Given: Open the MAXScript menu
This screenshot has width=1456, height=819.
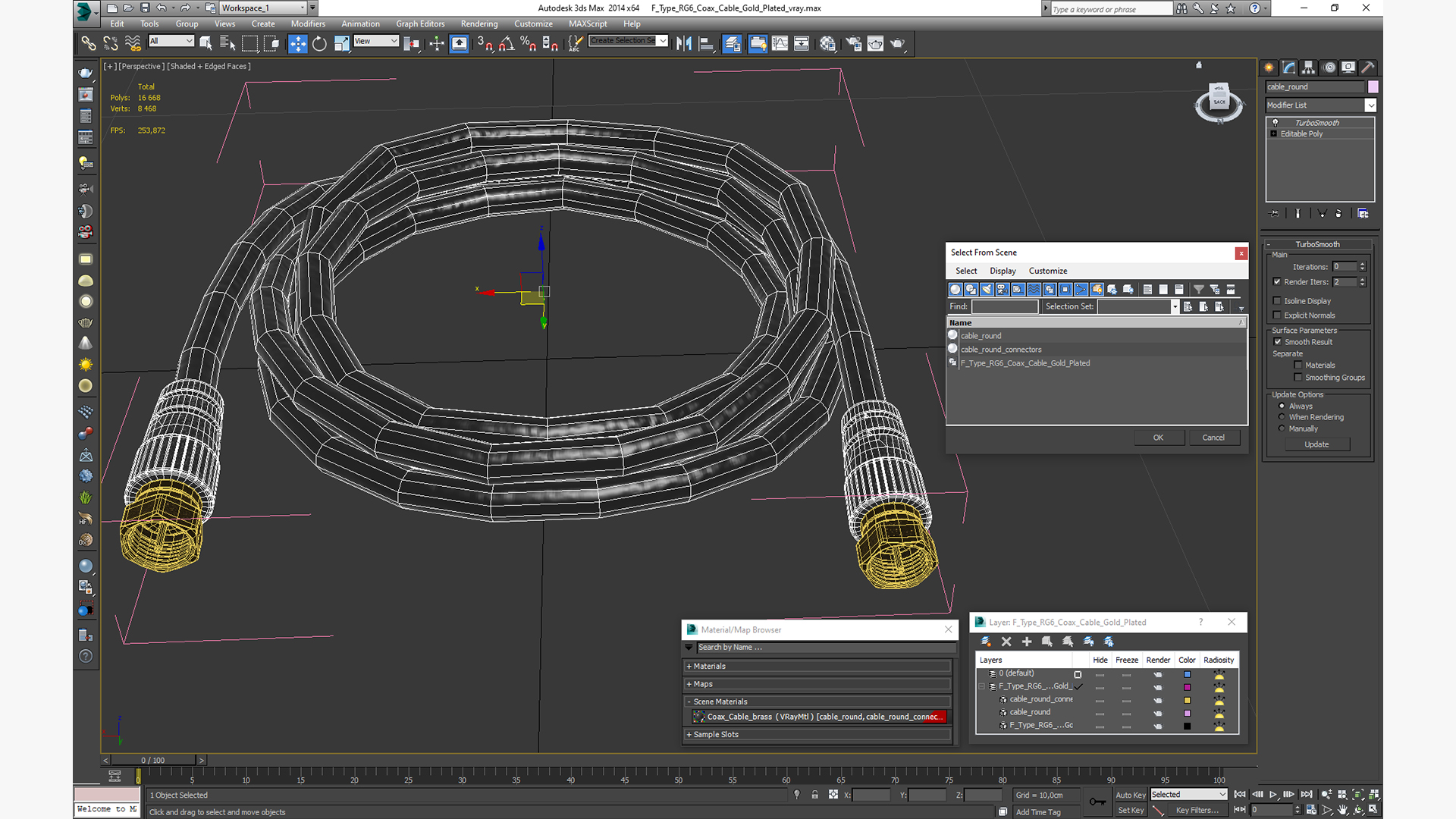Looking at the screenshot, I should coord(588,24).
